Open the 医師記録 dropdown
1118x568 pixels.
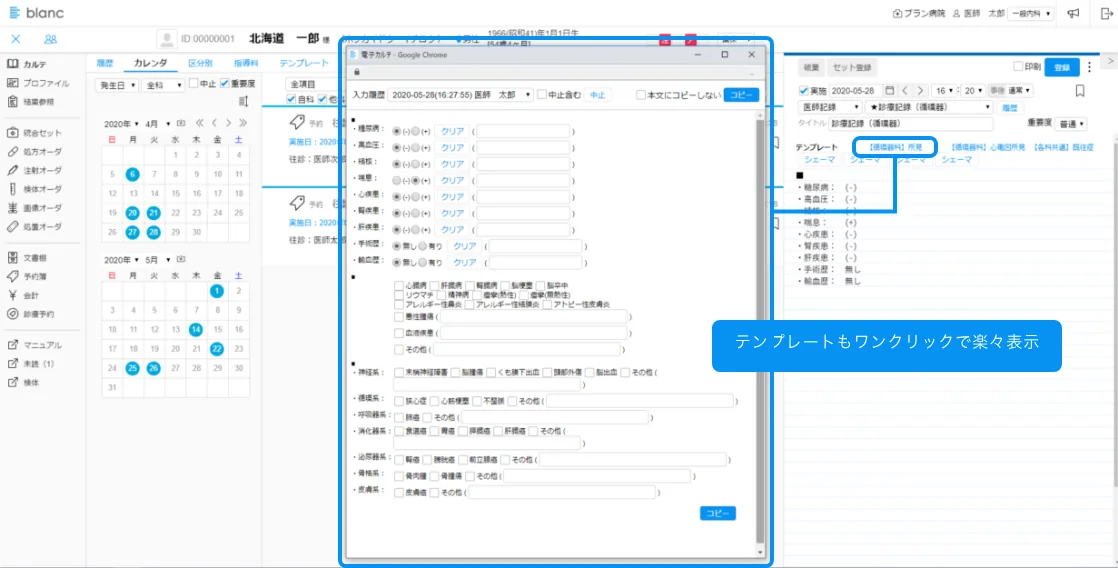click(830, 107)
